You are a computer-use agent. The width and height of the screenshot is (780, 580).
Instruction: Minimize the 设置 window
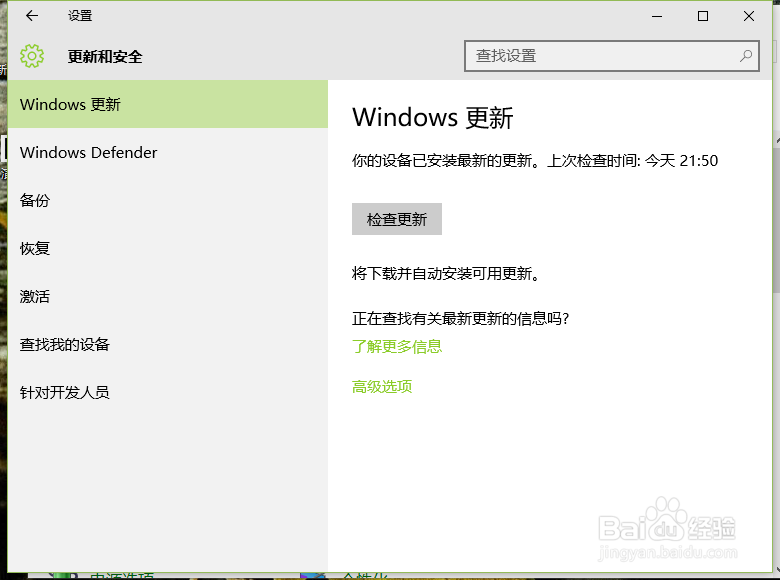(657, 16)
